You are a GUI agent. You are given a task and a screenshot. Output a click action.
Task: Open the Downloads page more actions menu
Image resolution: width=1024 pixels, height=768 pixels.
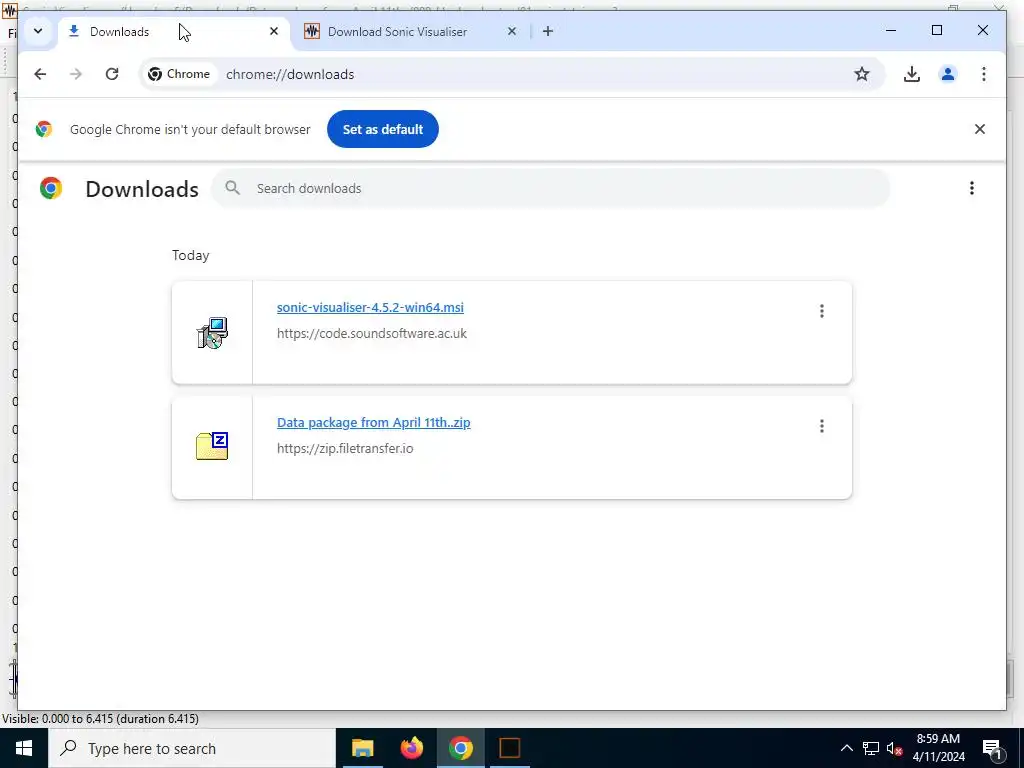972,188
